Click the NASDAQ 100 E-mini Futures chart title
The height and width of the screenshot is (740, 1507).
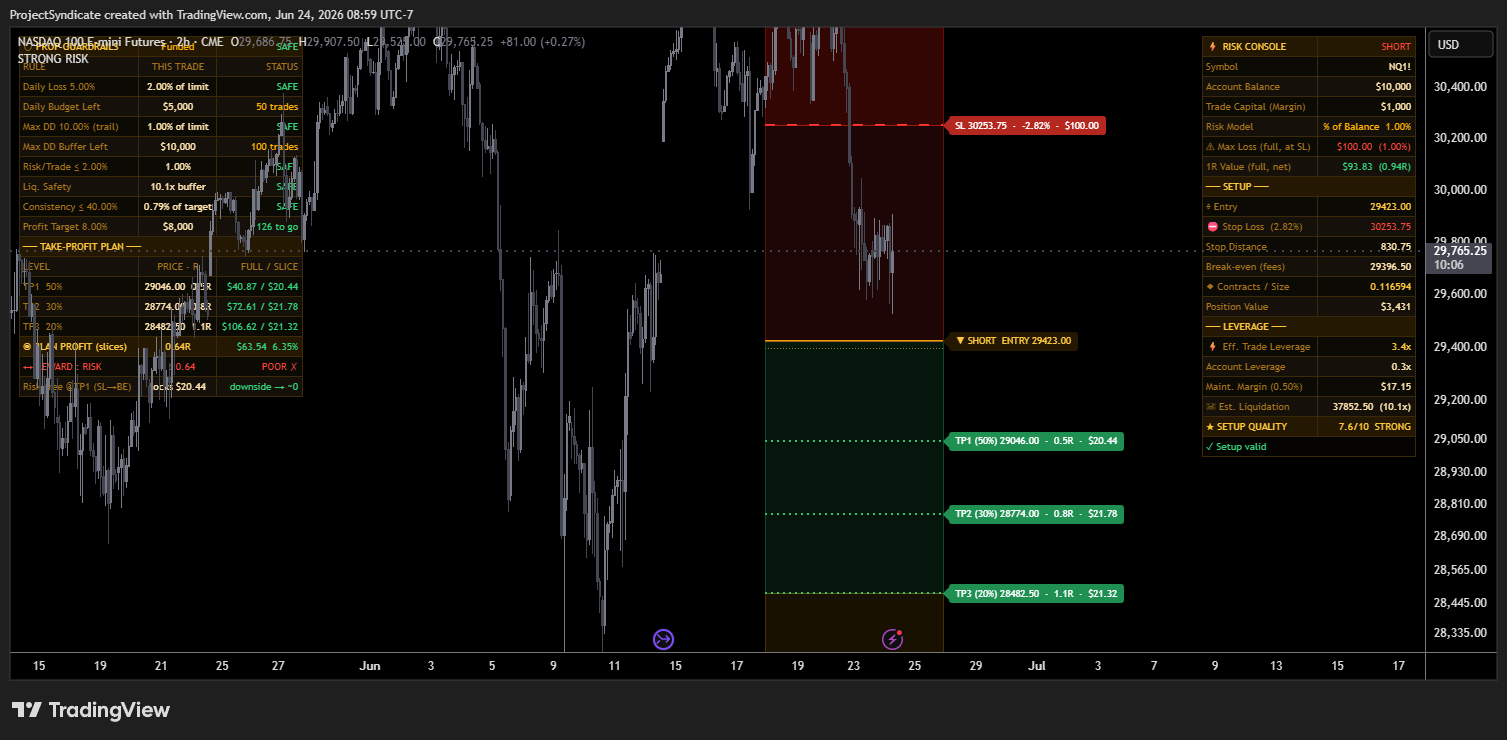[x=121, y=42]
